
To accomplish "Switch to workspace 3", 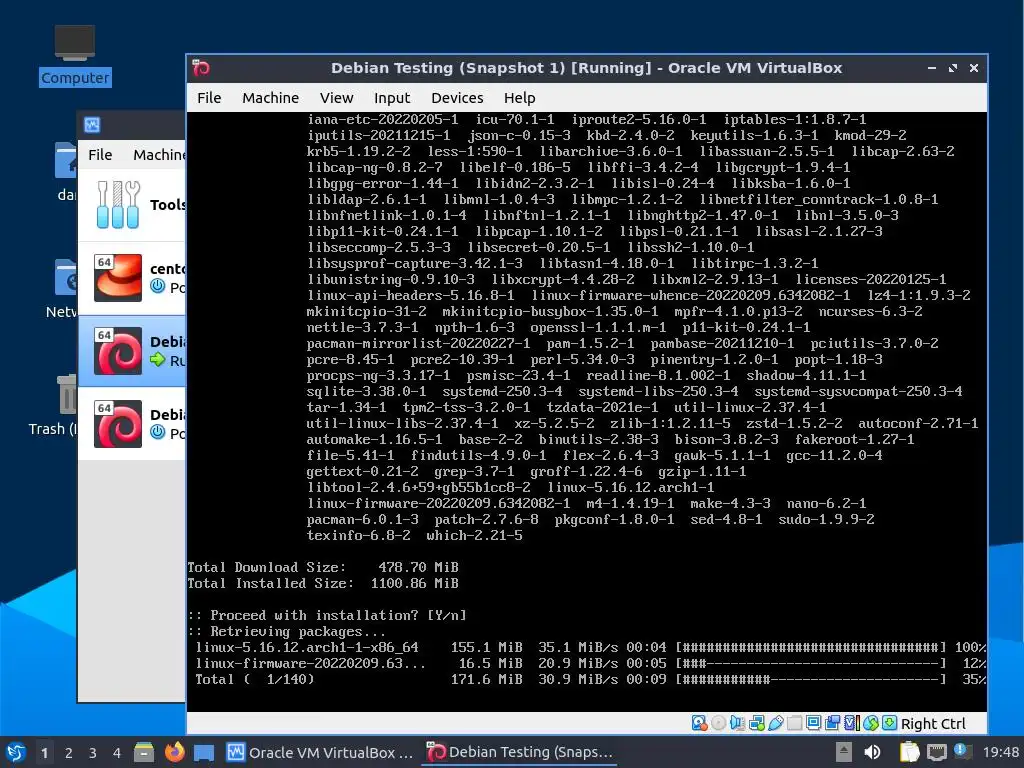I will click(x=93, y=752).
